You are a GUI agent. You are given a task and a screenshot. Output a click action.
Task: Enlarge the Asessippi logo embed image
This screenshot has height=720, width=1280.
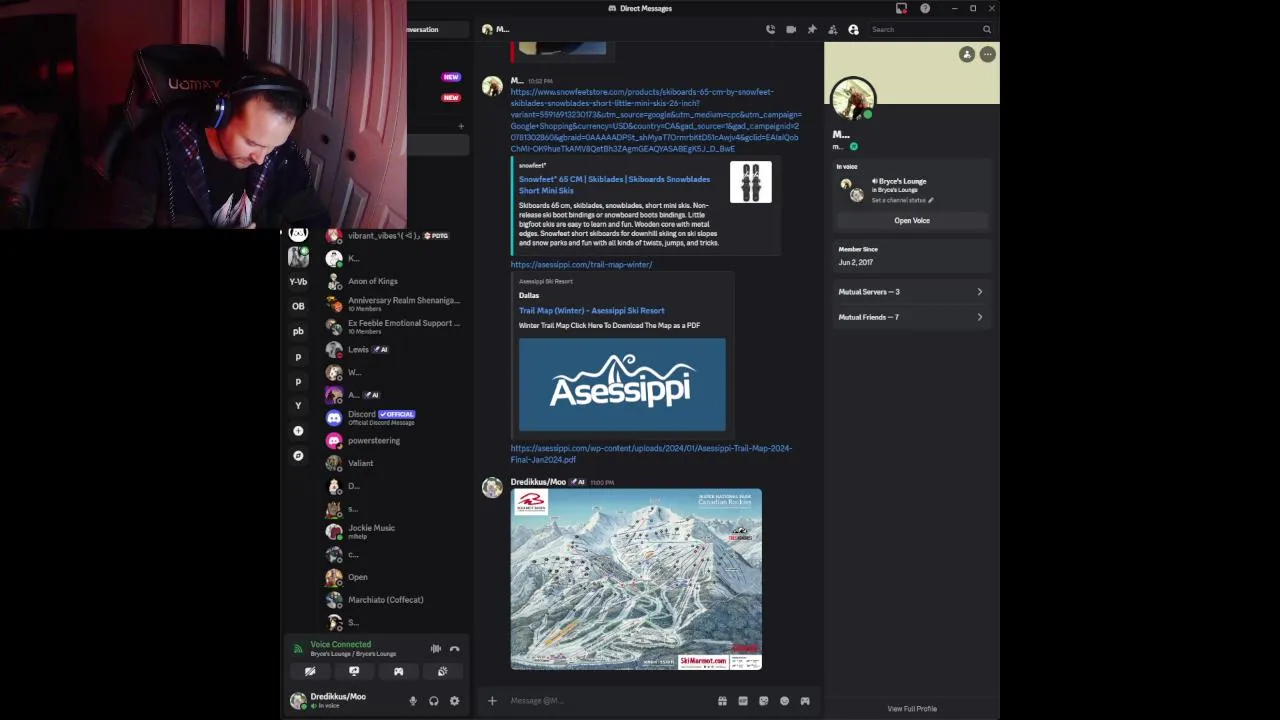click(x=622, y=385)
